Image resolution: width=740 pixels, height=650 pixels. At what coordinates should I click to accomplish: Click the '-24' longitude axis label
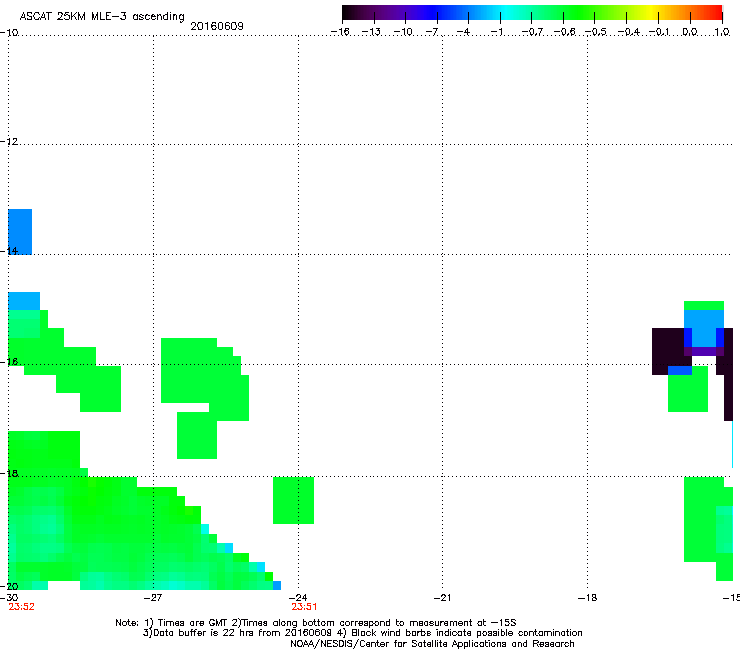pos(298,598)
